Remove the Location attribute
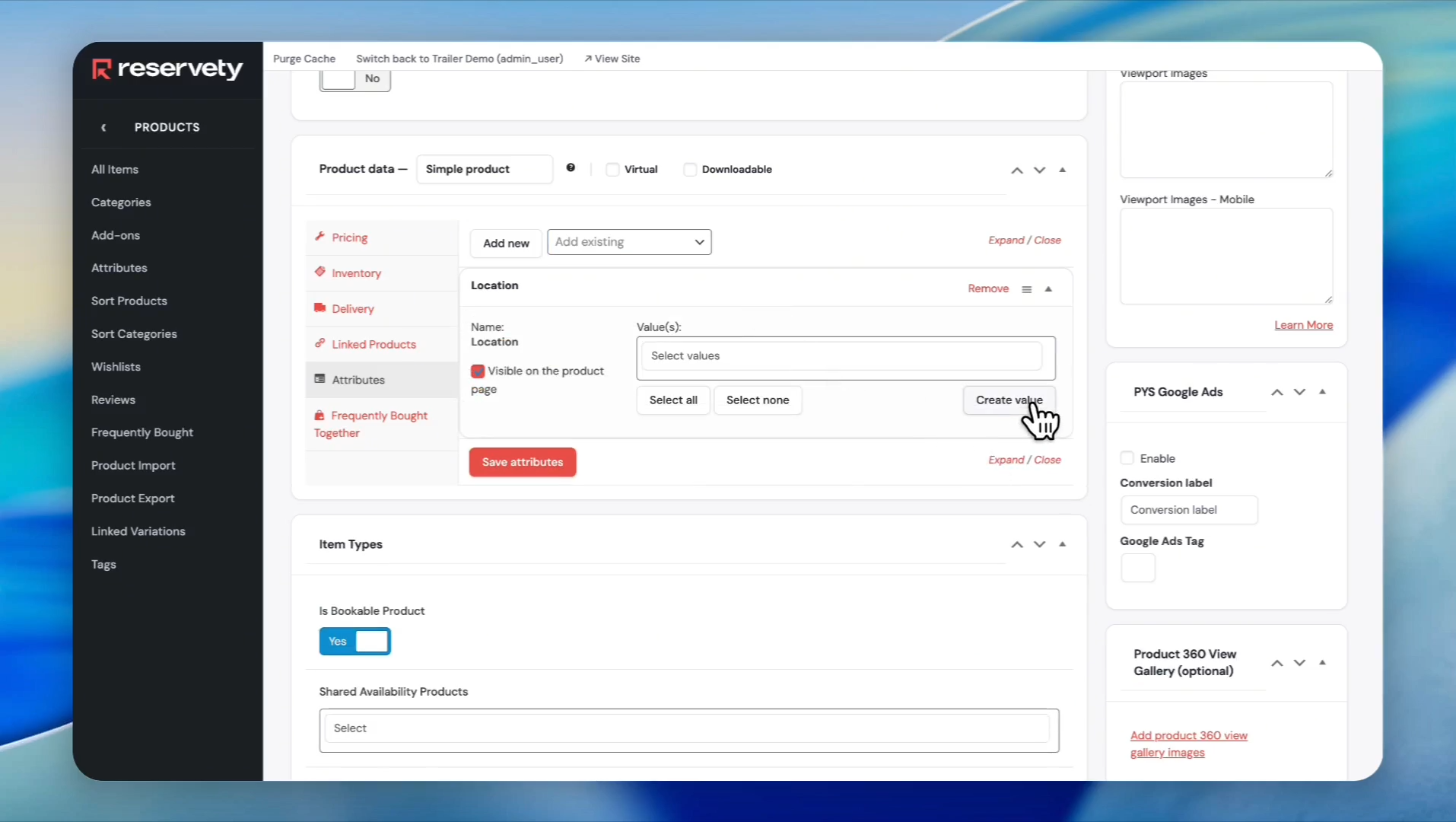 [x=988, y=288]
